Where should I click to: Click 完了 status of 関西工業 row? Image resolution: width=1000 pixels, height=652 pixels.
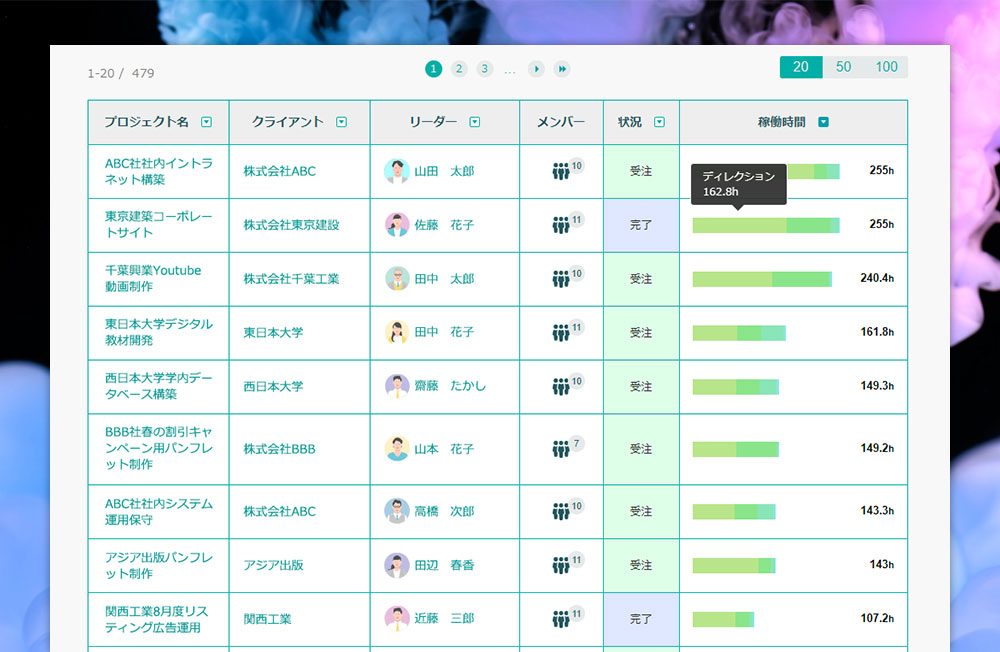click(x=641, y=619)
